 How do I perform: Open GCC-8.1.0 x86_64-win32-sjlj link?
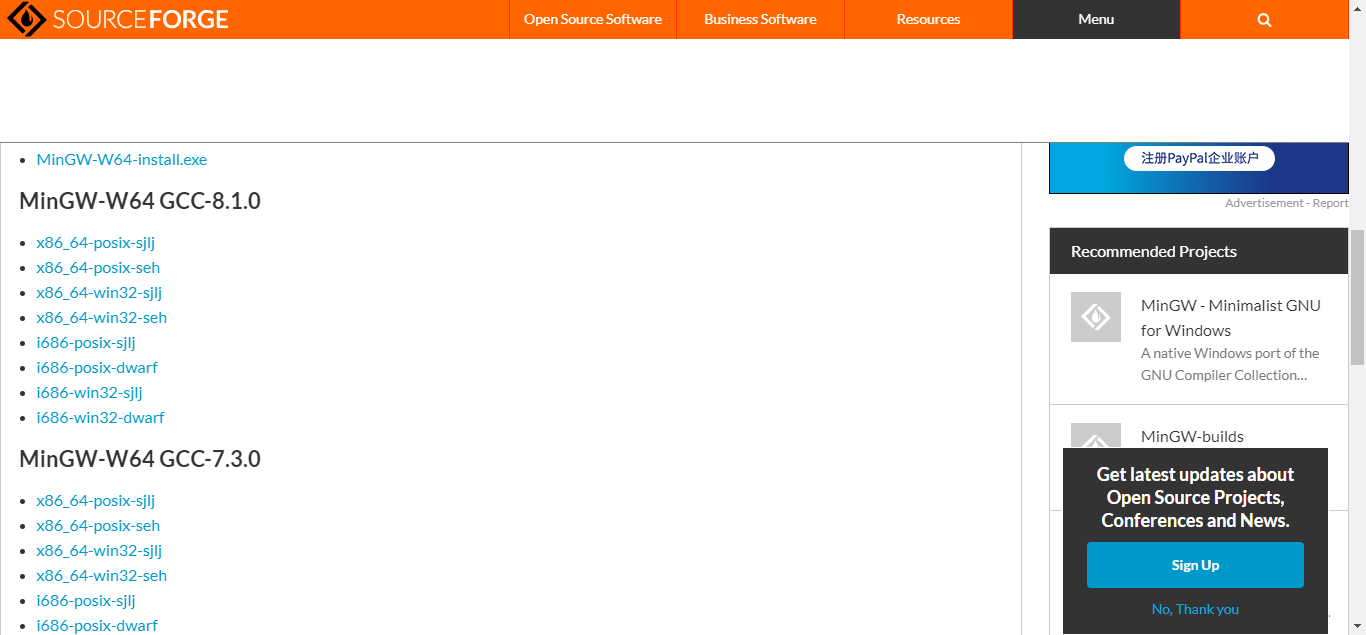pyautogui.click(x=99, y=292)
